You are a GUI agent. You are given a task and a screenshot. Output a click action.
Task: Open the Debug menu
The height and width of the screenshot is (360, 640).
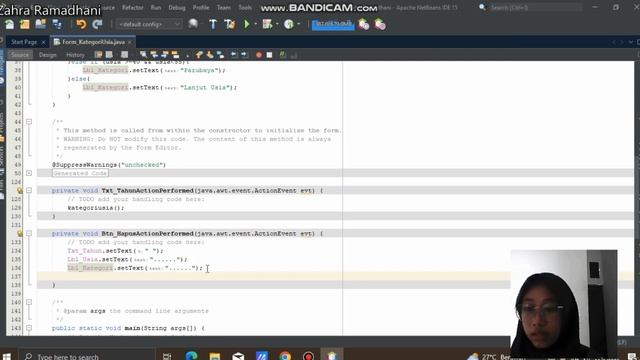pos(177,7)
